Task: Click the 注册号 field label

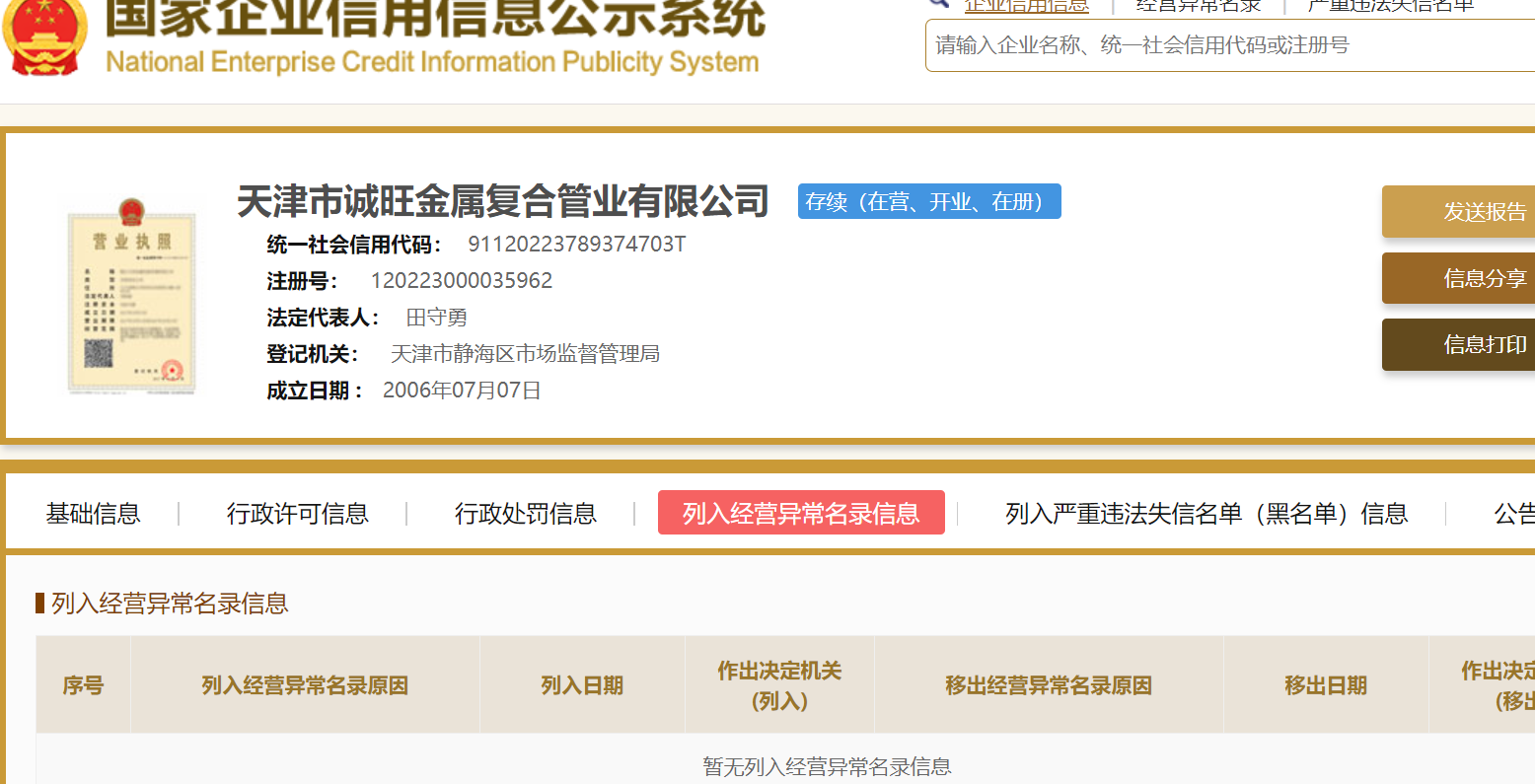Action: pos(302,281)
